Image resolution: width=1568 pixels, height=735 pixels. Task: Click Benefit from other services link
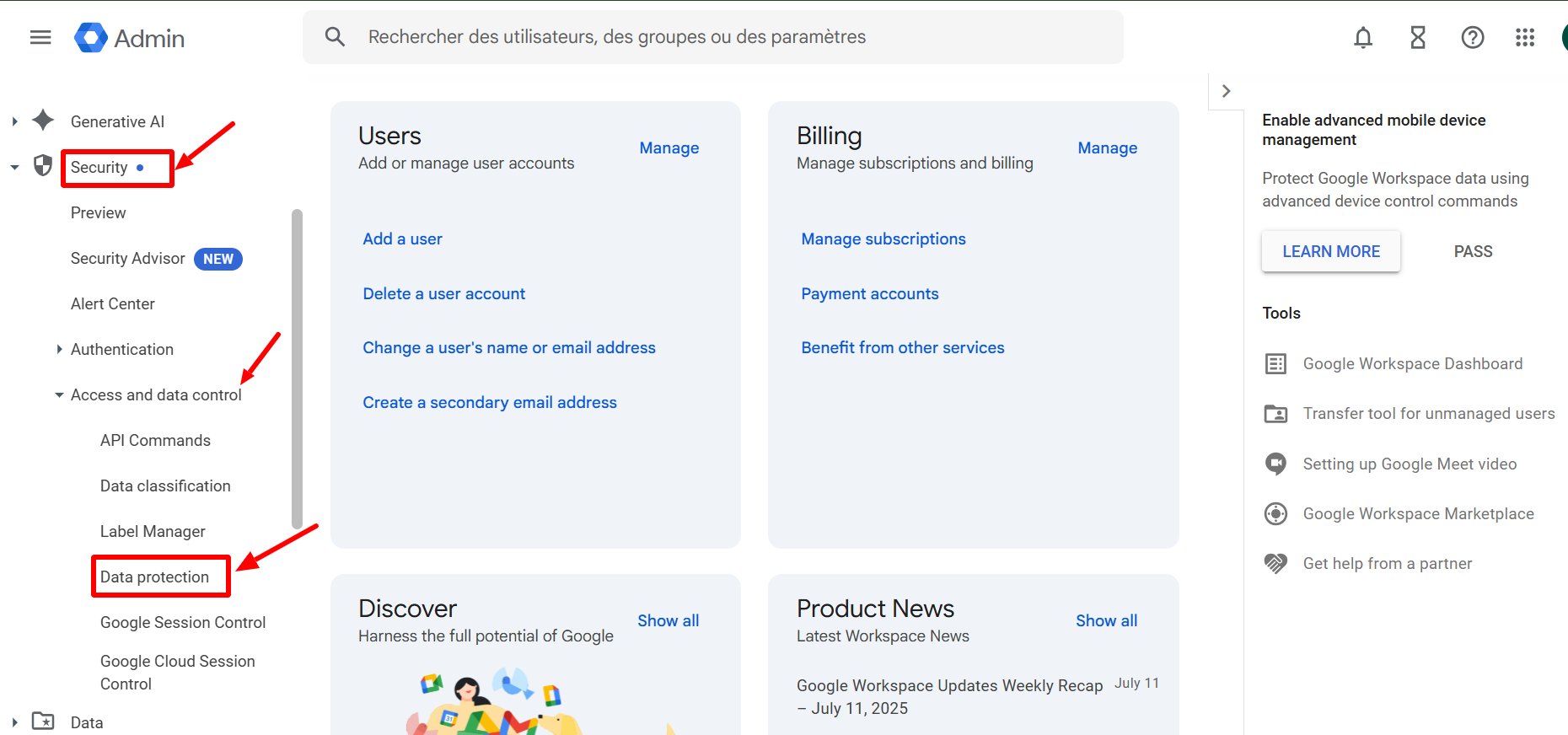[902, 347]
